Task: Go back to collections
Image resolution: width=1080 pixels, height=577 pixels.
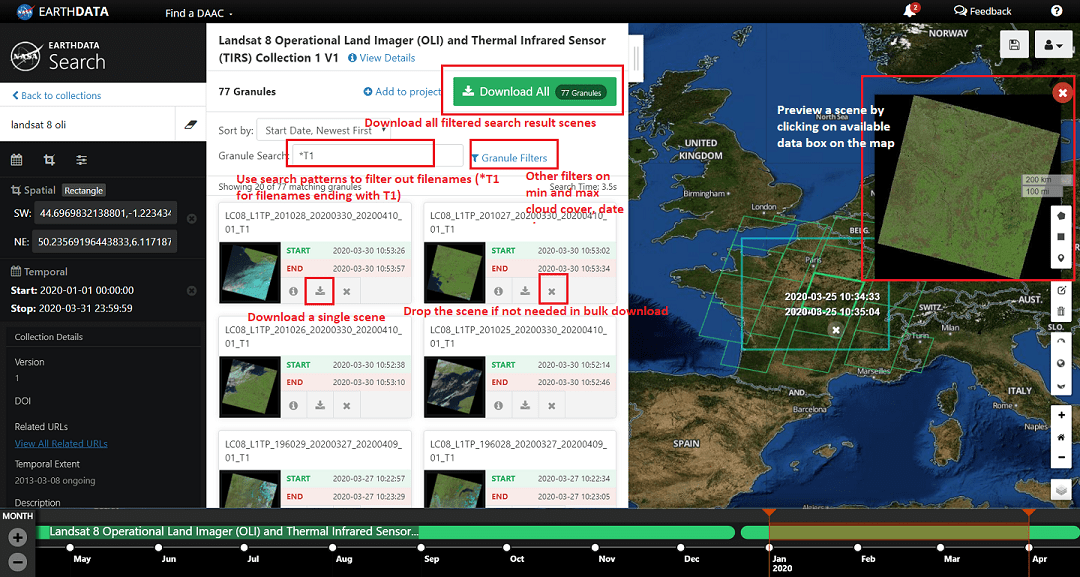Action: (x=56, y=96)
